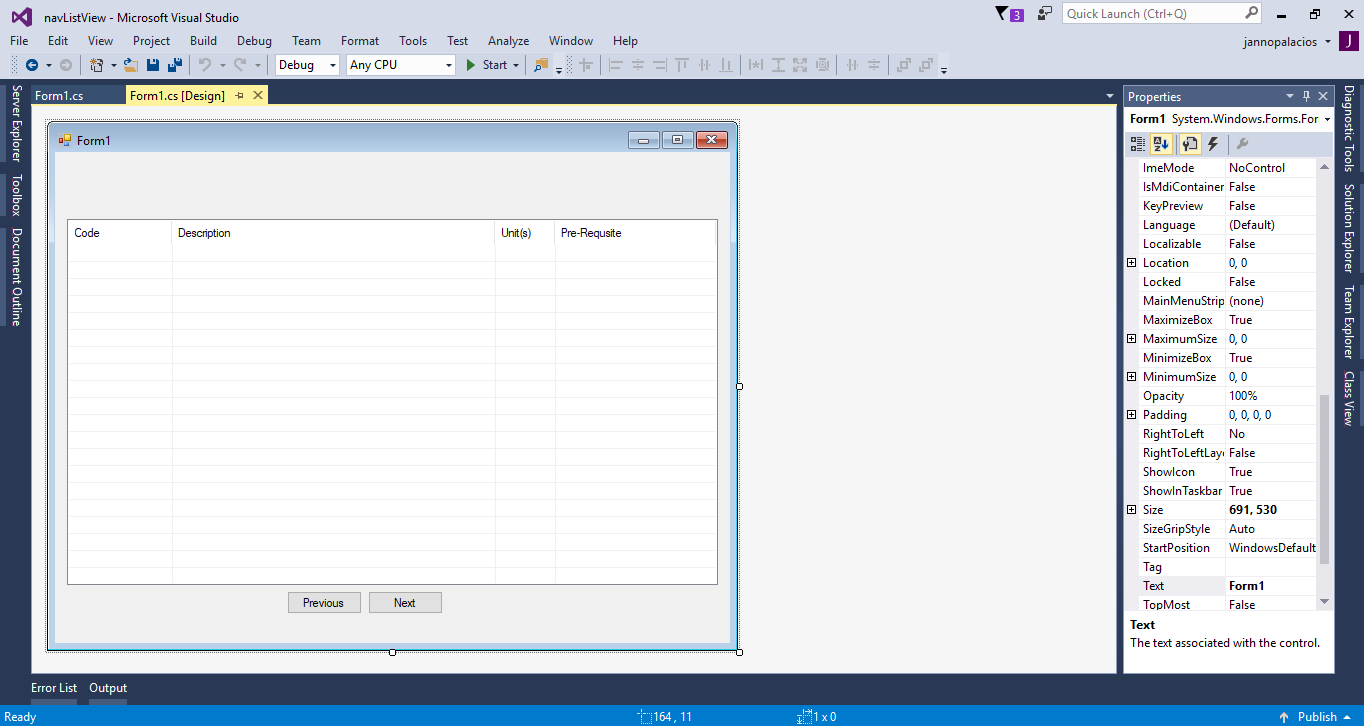Click the Quick Launch magnifier icon
This screenshot has width=1364, height=726.
click(1252, 13)
